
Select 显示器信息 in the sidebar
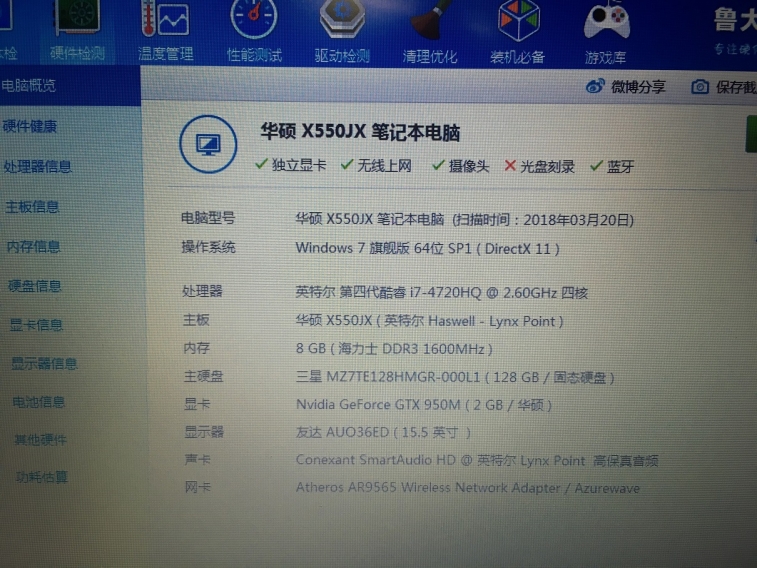[x=44, y=363]
